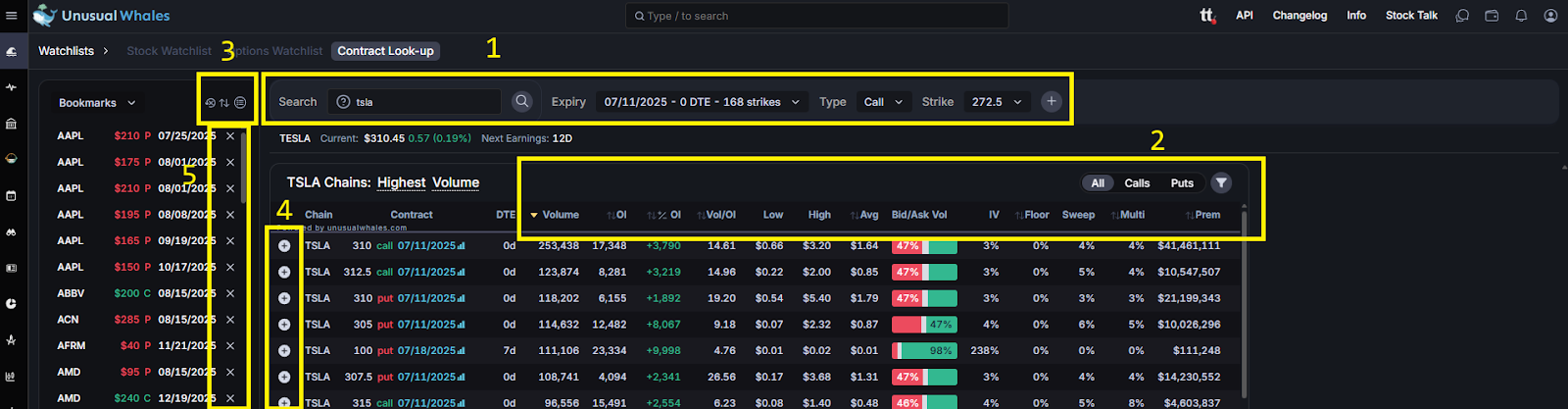Click the calendar icon in left sidebar
Image resolution: width=1568 pixels, height=409 pixels.
click(x=12, y=195)
